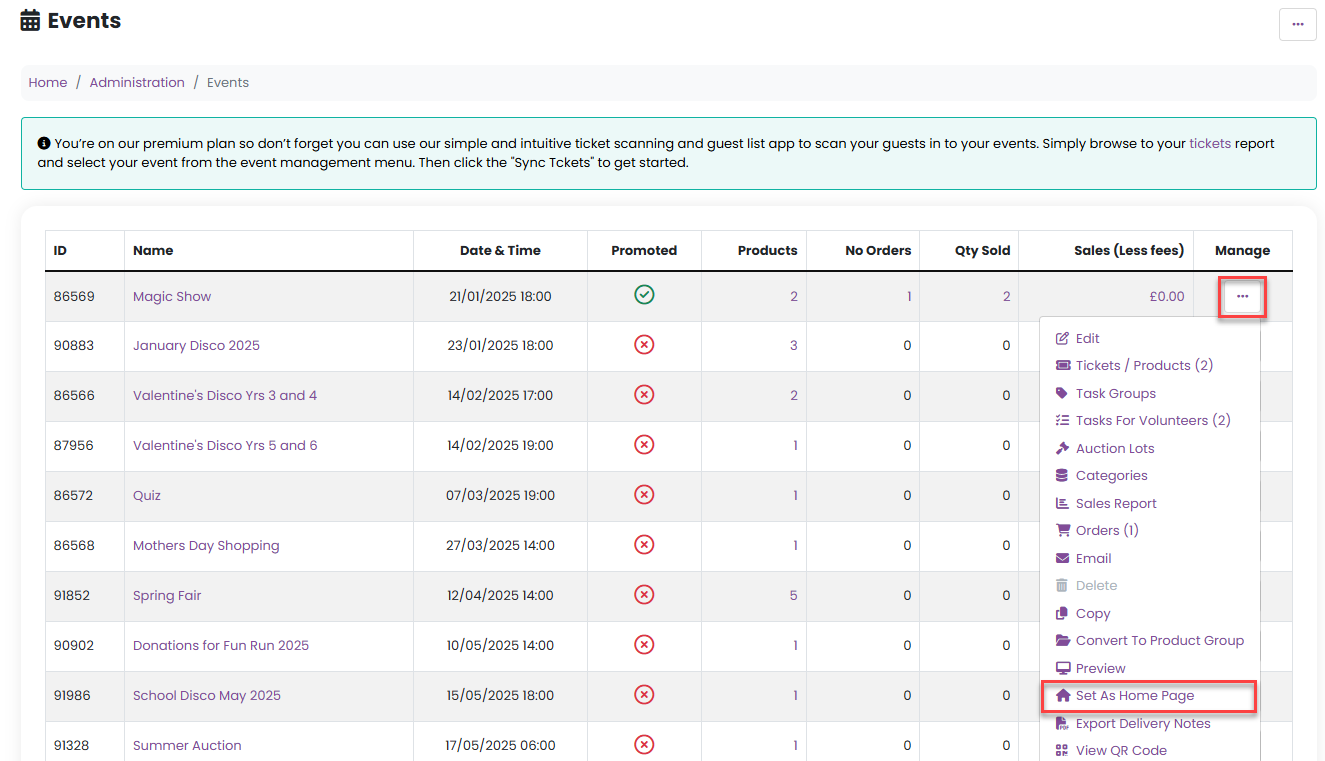This screenshot has width=1325, height=761.
Task: Go to Home breadcrumb link
Action: [48, 83]
